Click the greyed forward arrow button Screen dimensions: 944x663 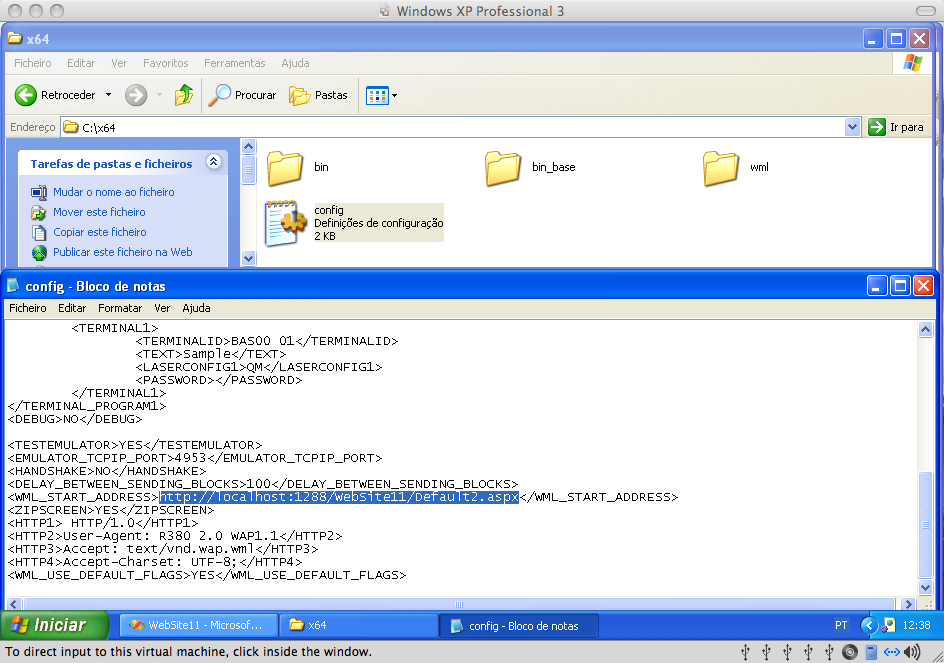(136, 95)
